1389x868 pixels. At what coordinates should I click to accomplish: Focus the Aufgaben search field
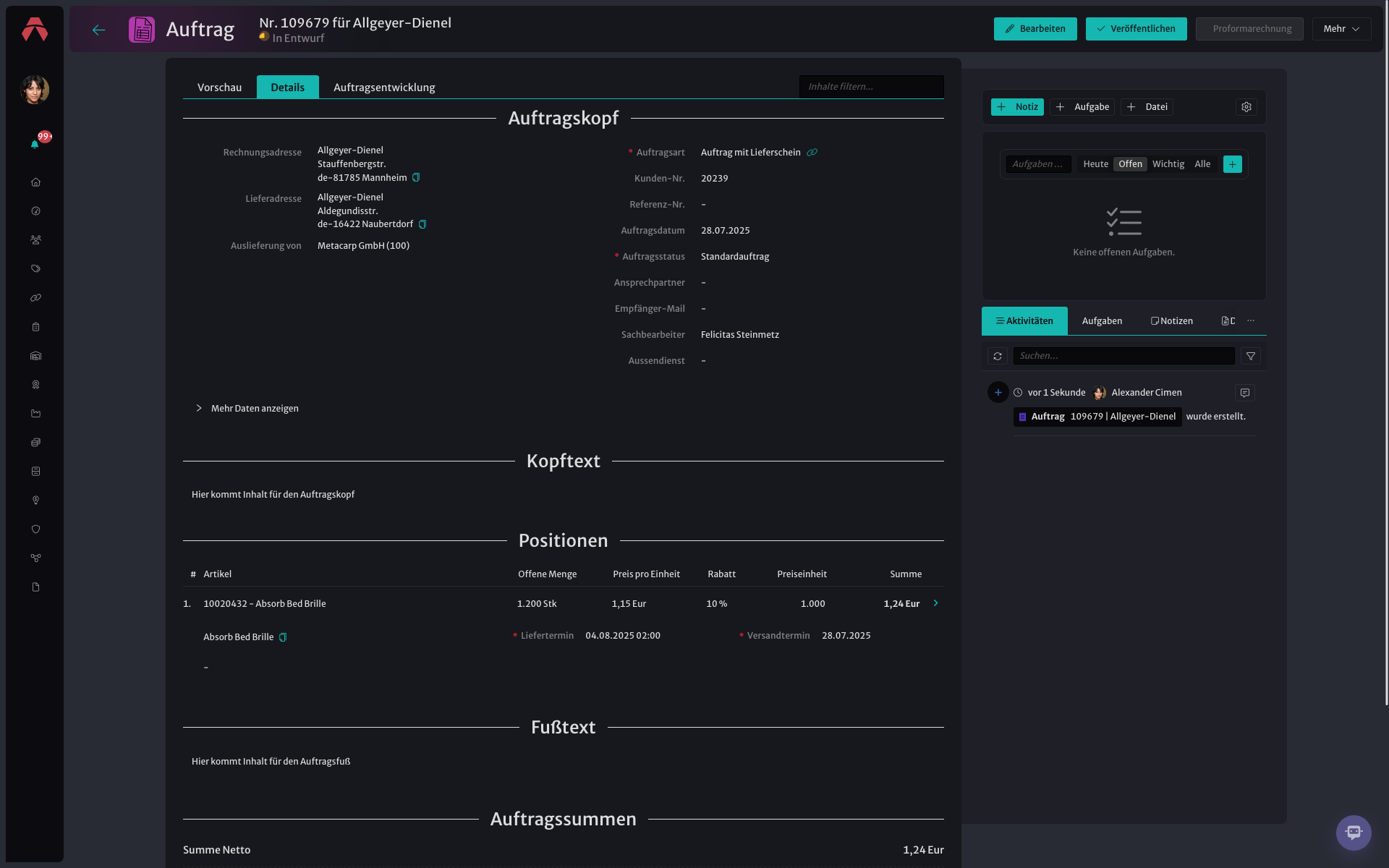[1038, 164]
